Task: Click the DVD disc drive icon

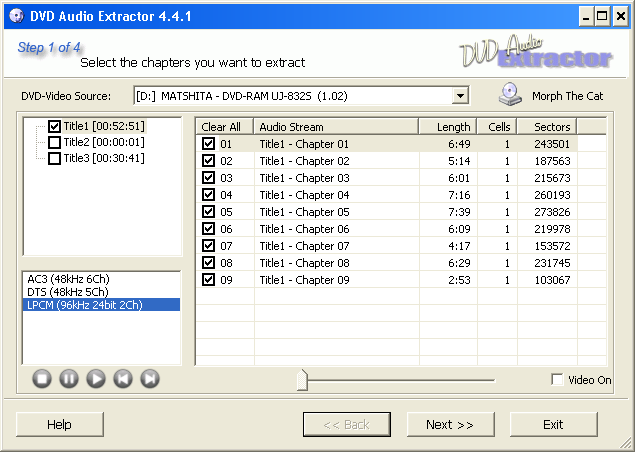Action: point(510,94)
